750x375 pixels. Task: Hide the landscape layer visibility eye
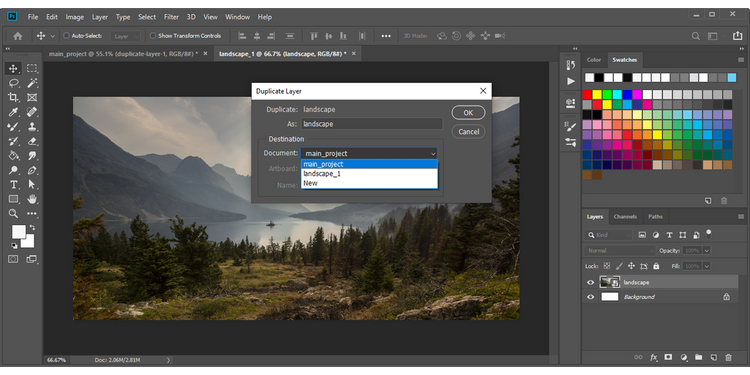pyautogui.click(x=591, y=283)
